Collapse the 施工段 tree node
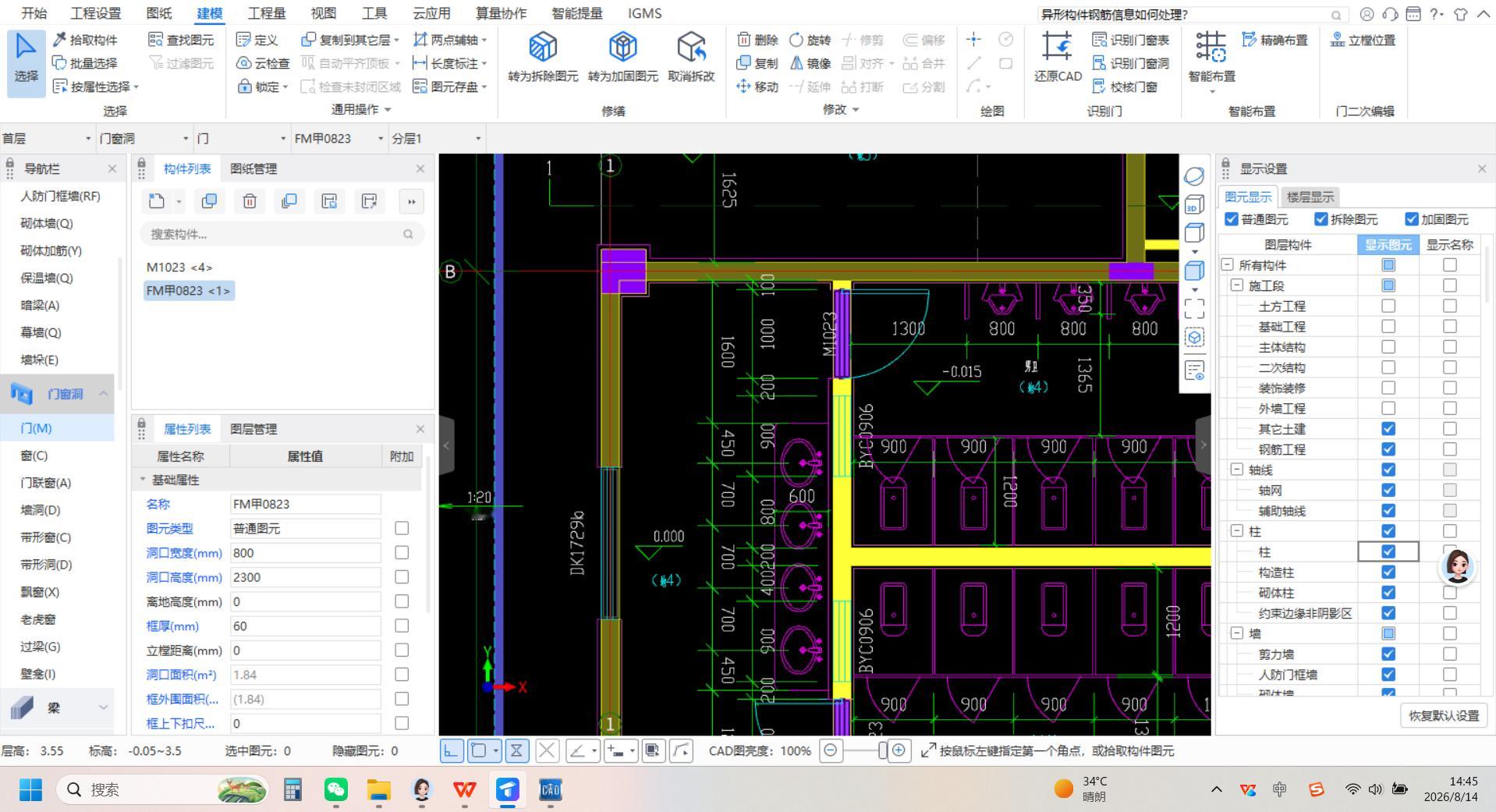The image size is (1496, 812). tap(1237, 285)
